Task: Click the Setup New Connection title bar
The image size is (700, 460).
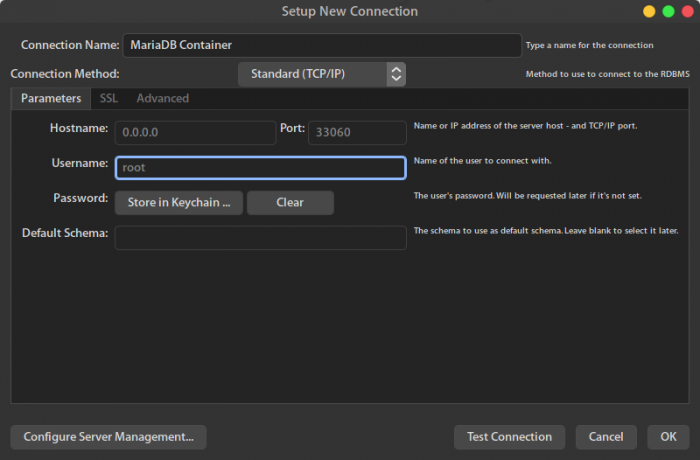Action: (350, 11)
